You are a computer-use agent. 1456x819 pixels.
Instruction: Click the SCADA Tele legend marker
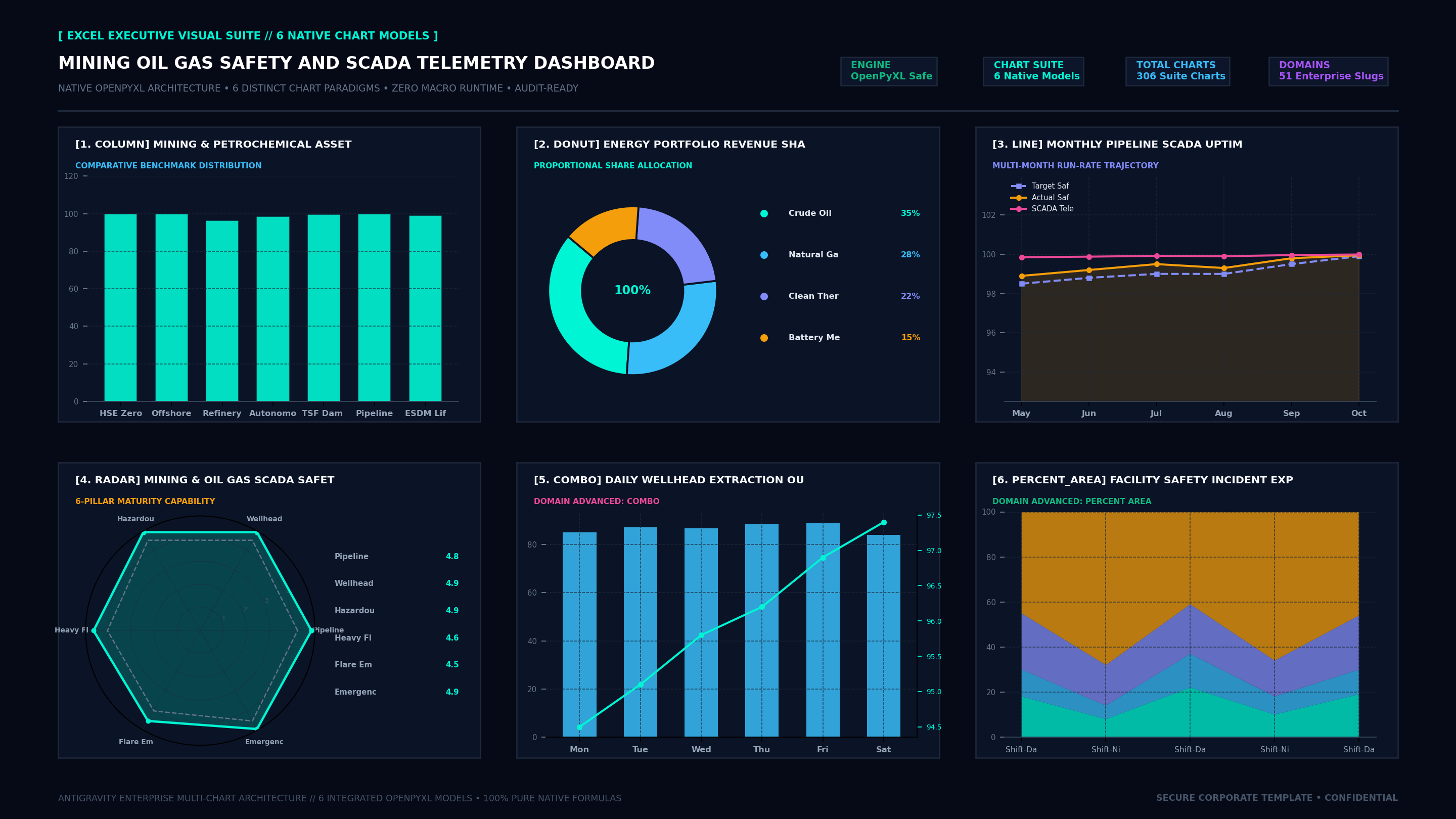[1019, 209]
